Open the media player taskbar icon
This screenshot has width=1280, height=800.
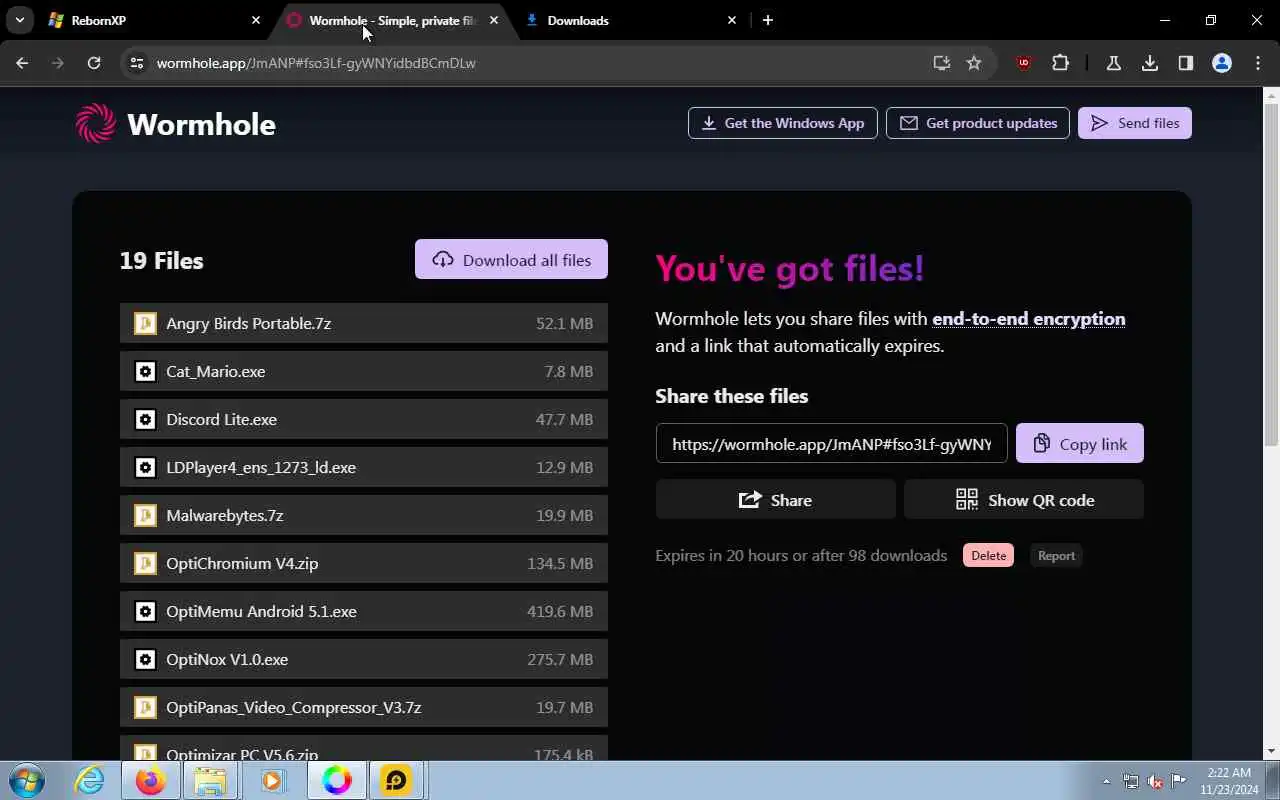coord(273,780)
